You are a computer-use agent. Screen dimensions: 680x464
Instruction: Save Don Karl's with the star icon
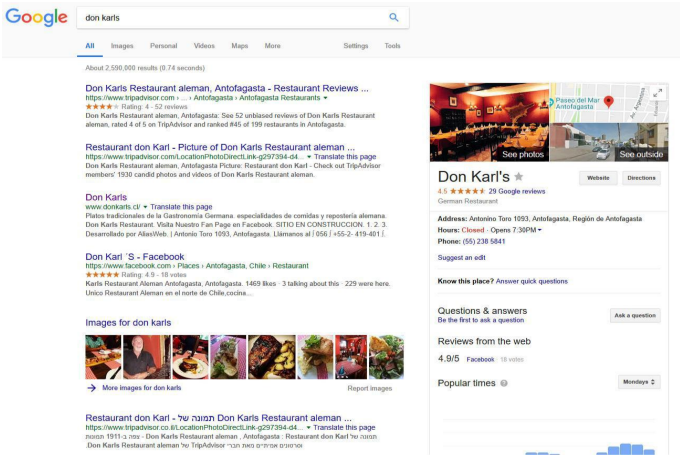(518, 176)
